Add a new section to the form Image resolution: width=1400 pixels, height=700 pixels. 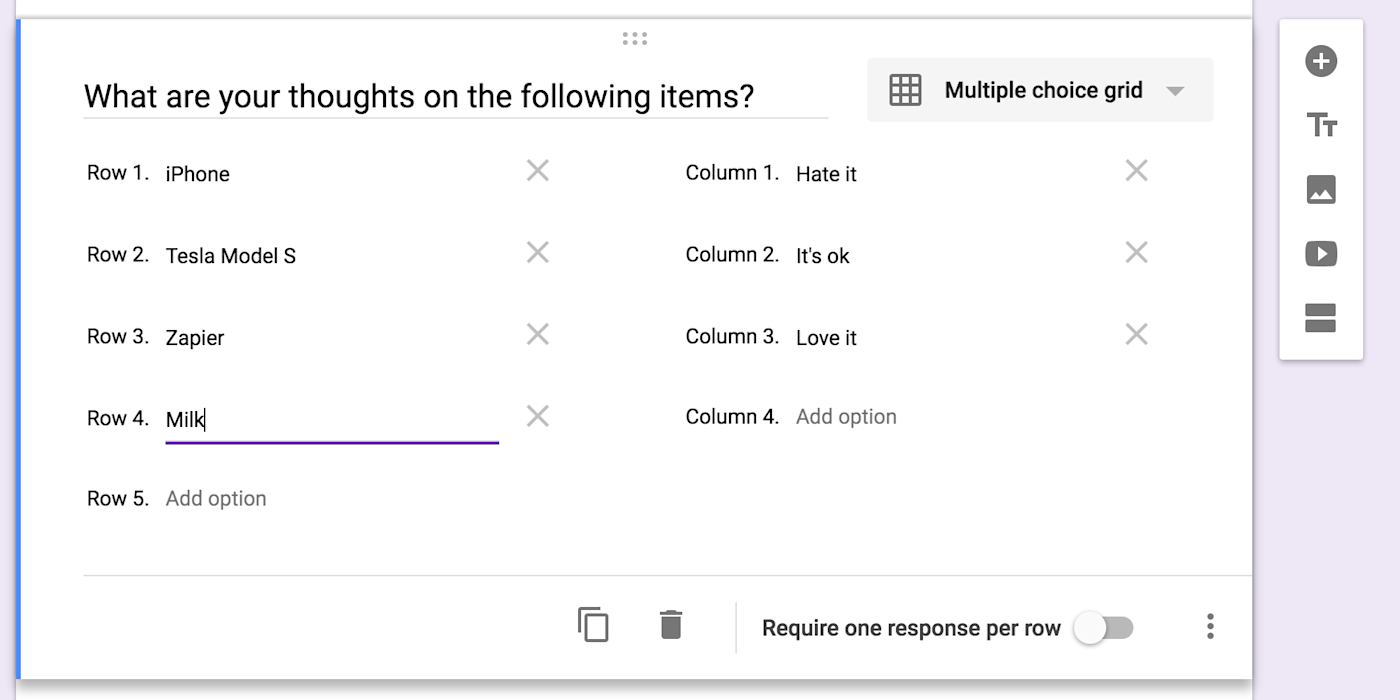click(1321, 318)
